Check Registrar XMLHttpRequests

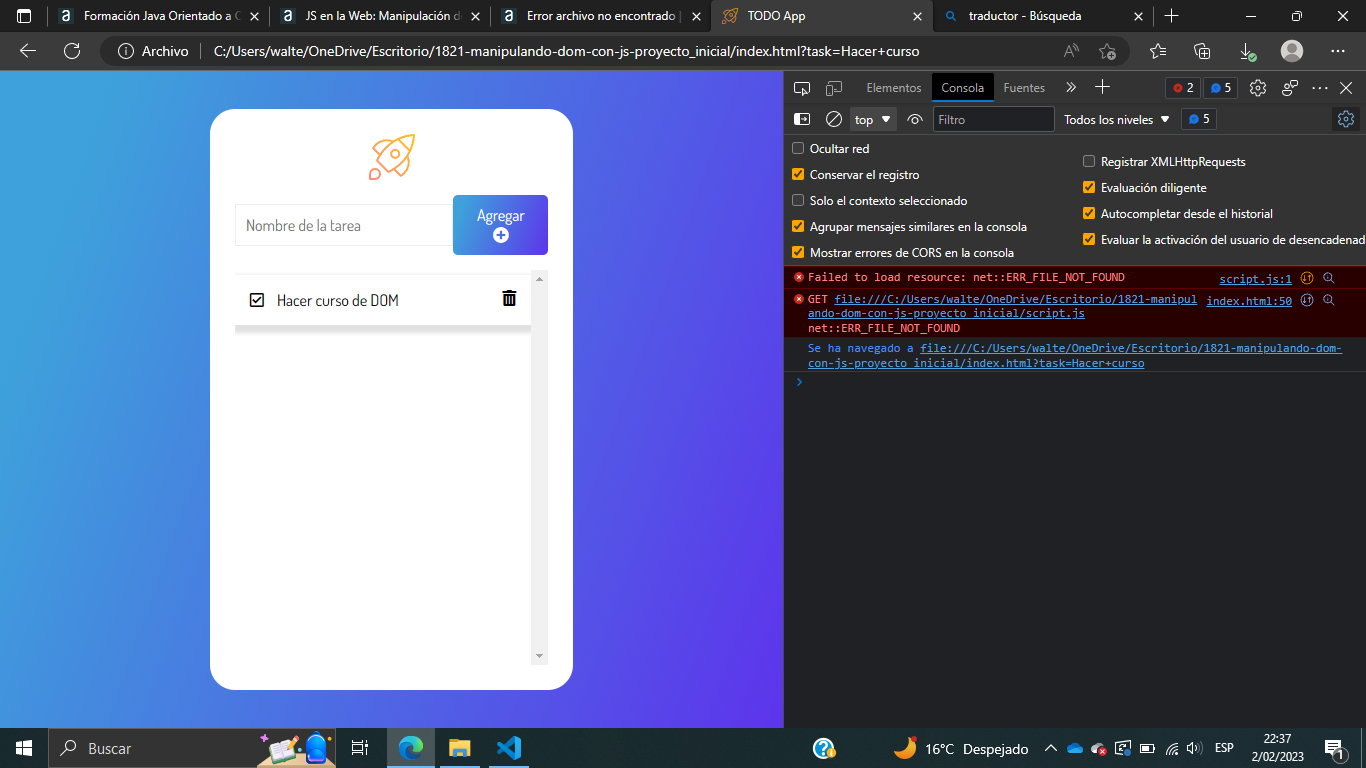point(1089,161)
